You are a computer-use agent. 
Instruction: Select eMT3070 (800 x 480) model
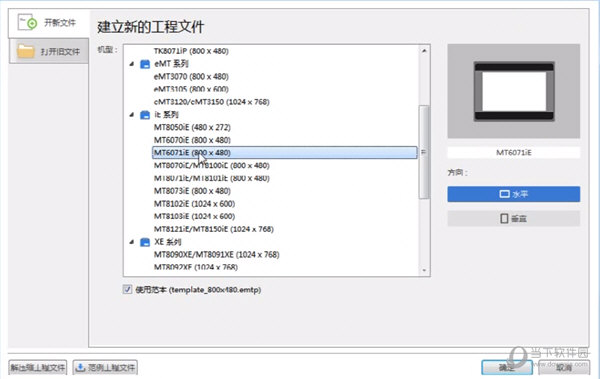point(191,77)
